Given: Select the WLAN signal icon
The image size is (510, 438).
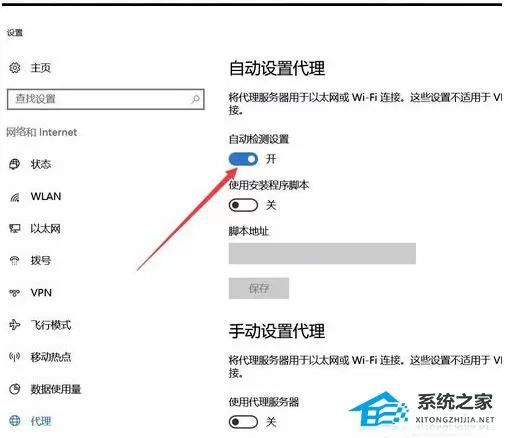Looking at the screenshot, I should (x=15, y=197).
